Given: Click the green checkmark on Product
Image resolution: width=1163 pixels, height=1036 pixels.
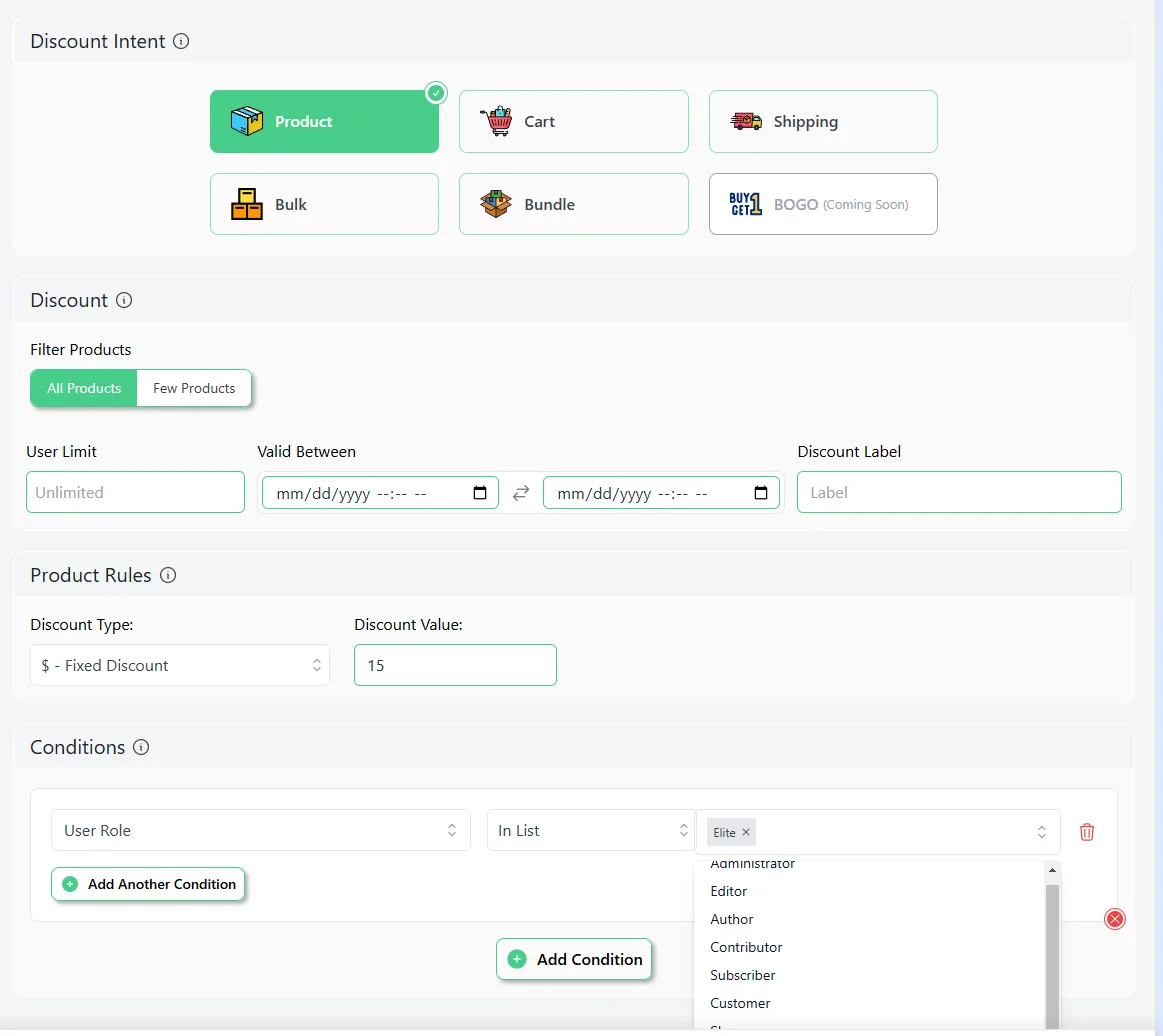Looking at the screenshot, I should click(436, 93).
